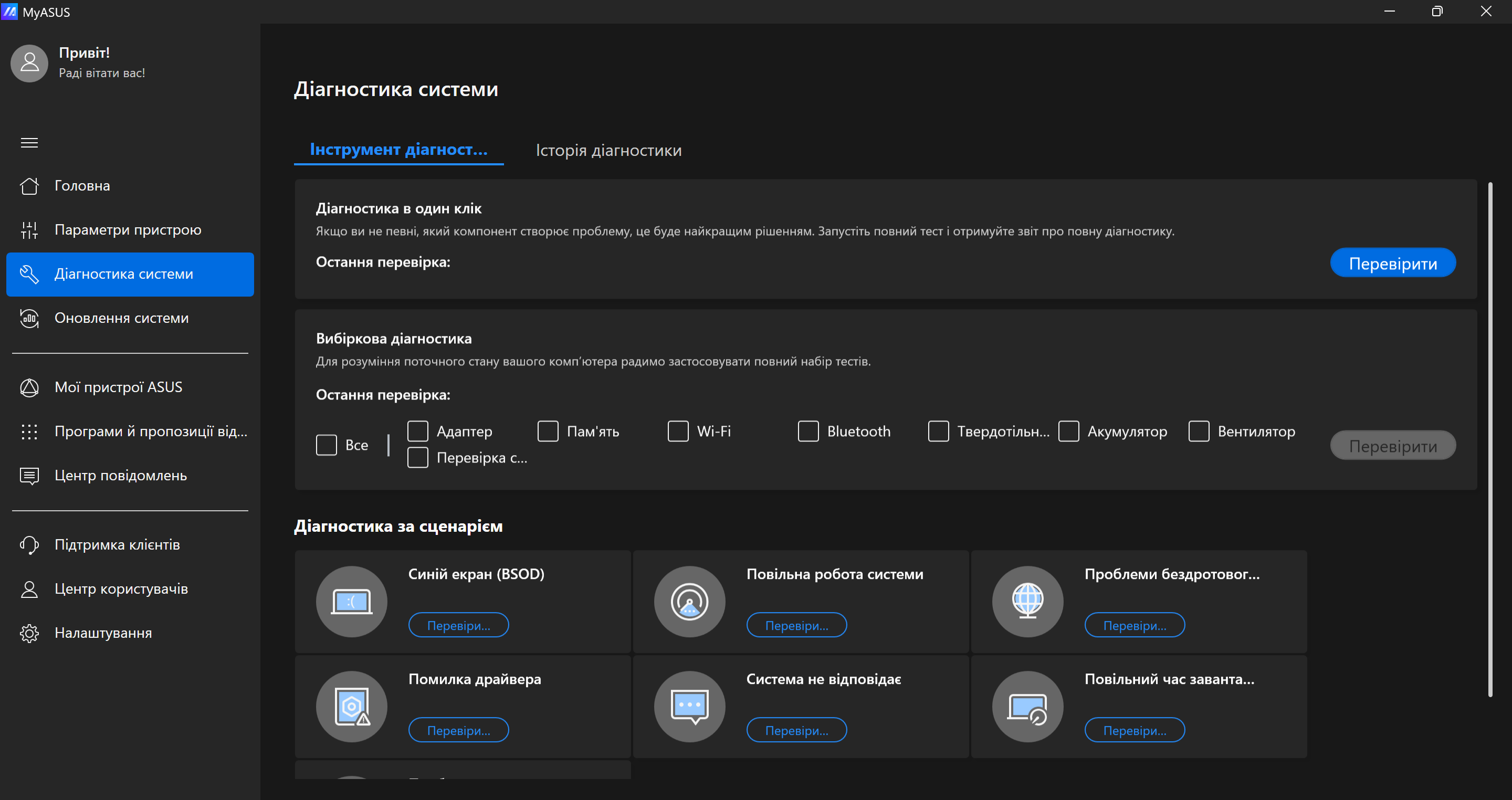Click the Параметри пристрою sliders icon
Image resolution: width=1512 pixels, height=800 pixels.
click(x=29, y=230)
